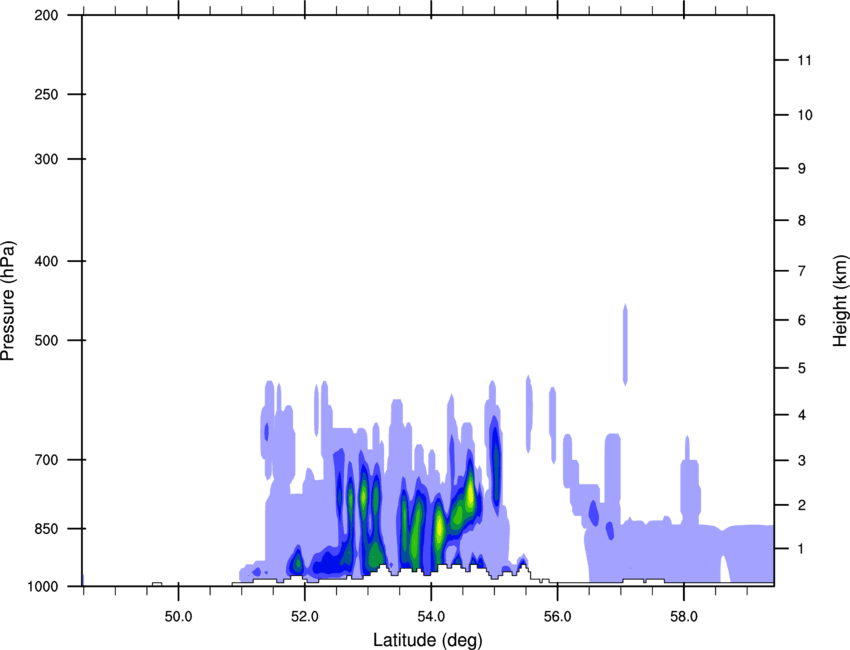Viewport: 850px width, 650px height.
Task: Click the isolated vertical contour sliver near latitude 57
Action: [x=625, y=345]
